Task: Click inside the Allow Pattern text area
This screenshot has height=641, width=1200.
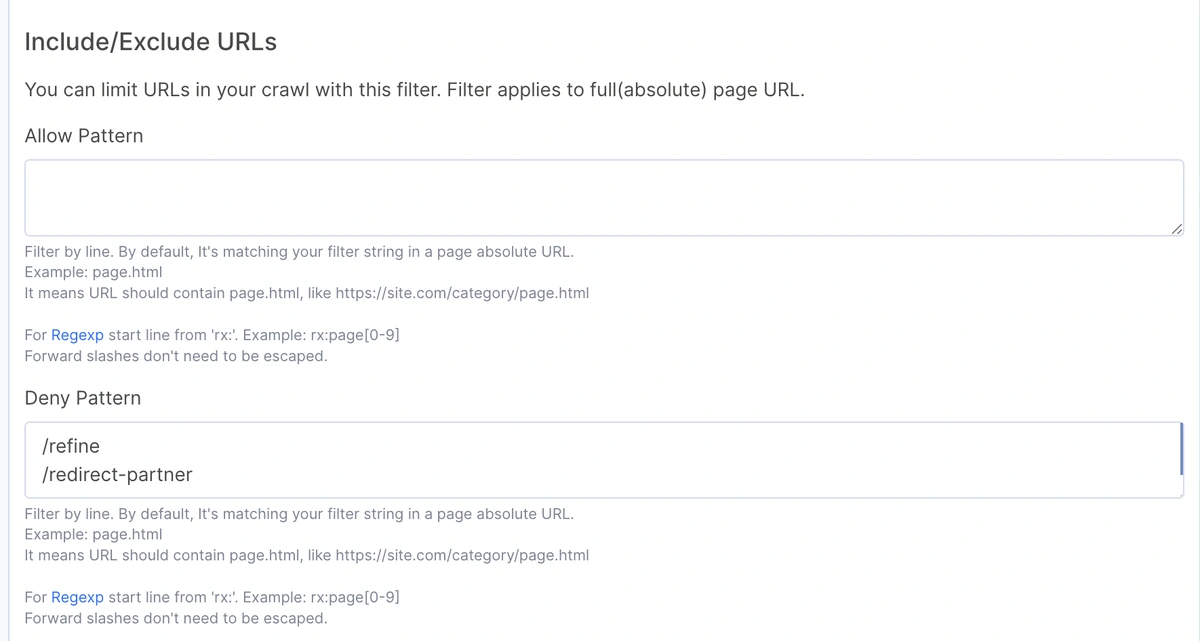Action: (600, 198)
